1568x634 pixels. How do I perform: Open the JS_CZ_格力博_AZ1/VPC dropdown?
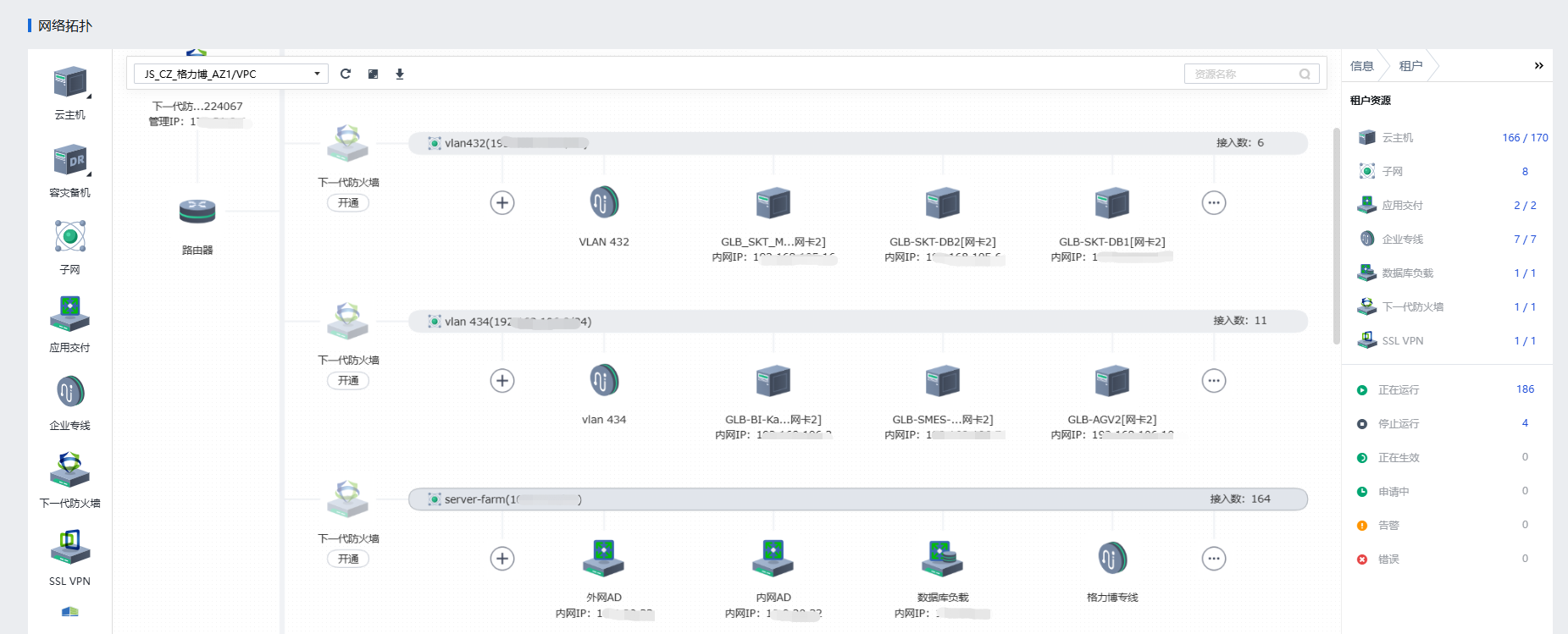[x=230, y=74]
